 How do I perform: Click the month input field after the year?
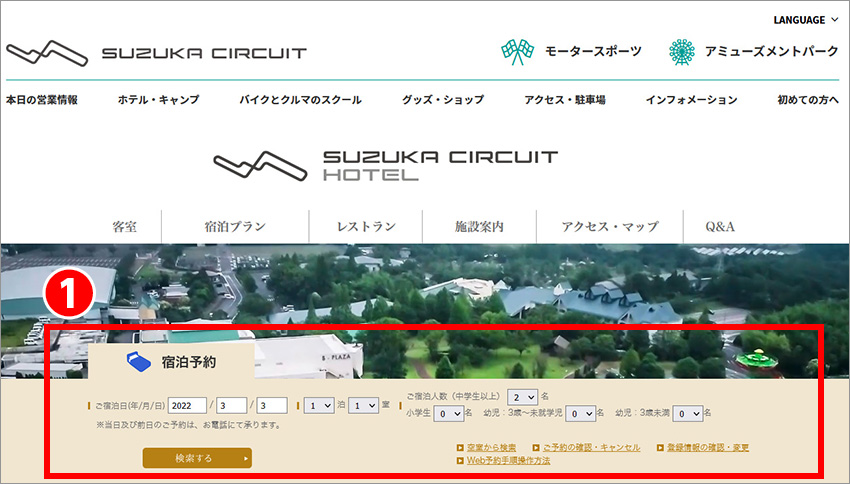(x=231, y=405)
